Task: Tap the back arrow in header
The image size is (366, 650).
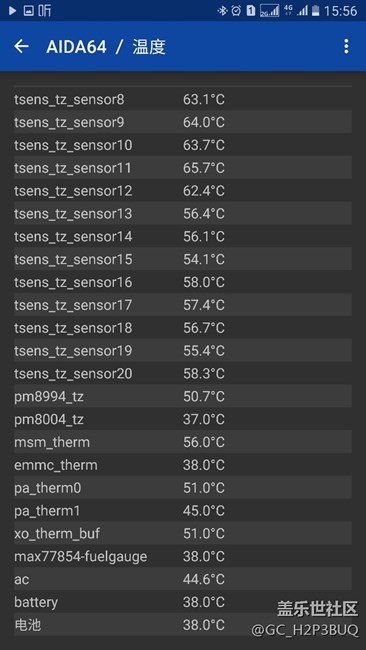Action: pyautogui.click(x=21, y=46)
